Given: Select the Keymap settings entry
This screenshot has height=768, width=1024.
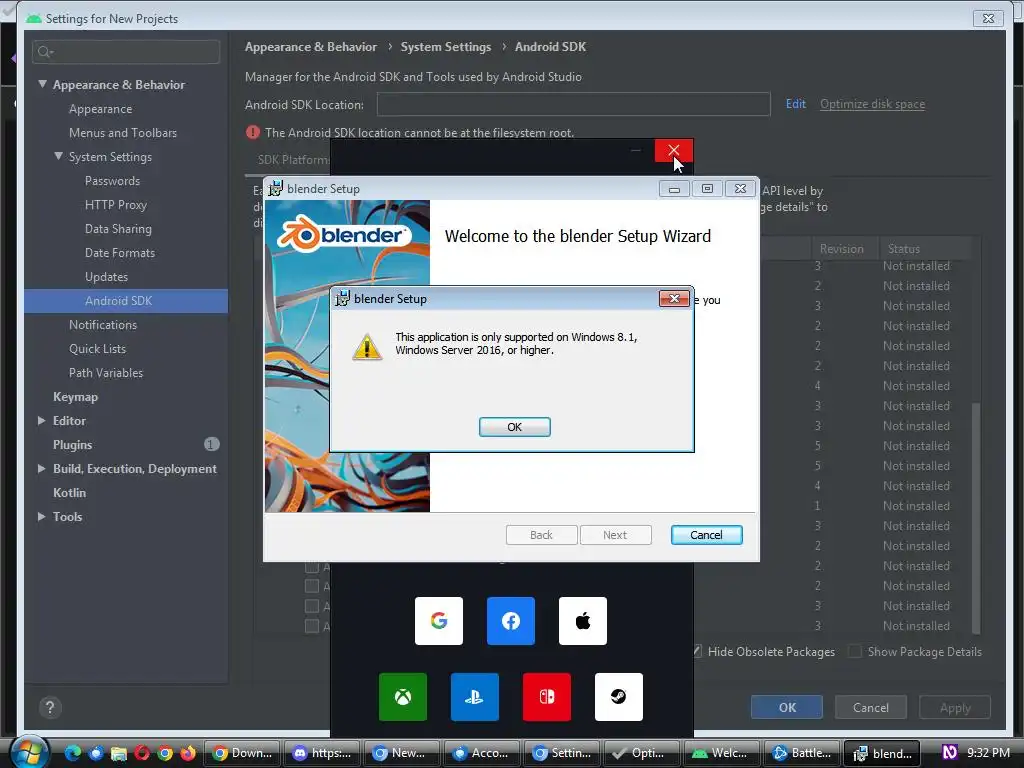Looking at the screenshot, I should pyautogui.click(x=75, y=396).
